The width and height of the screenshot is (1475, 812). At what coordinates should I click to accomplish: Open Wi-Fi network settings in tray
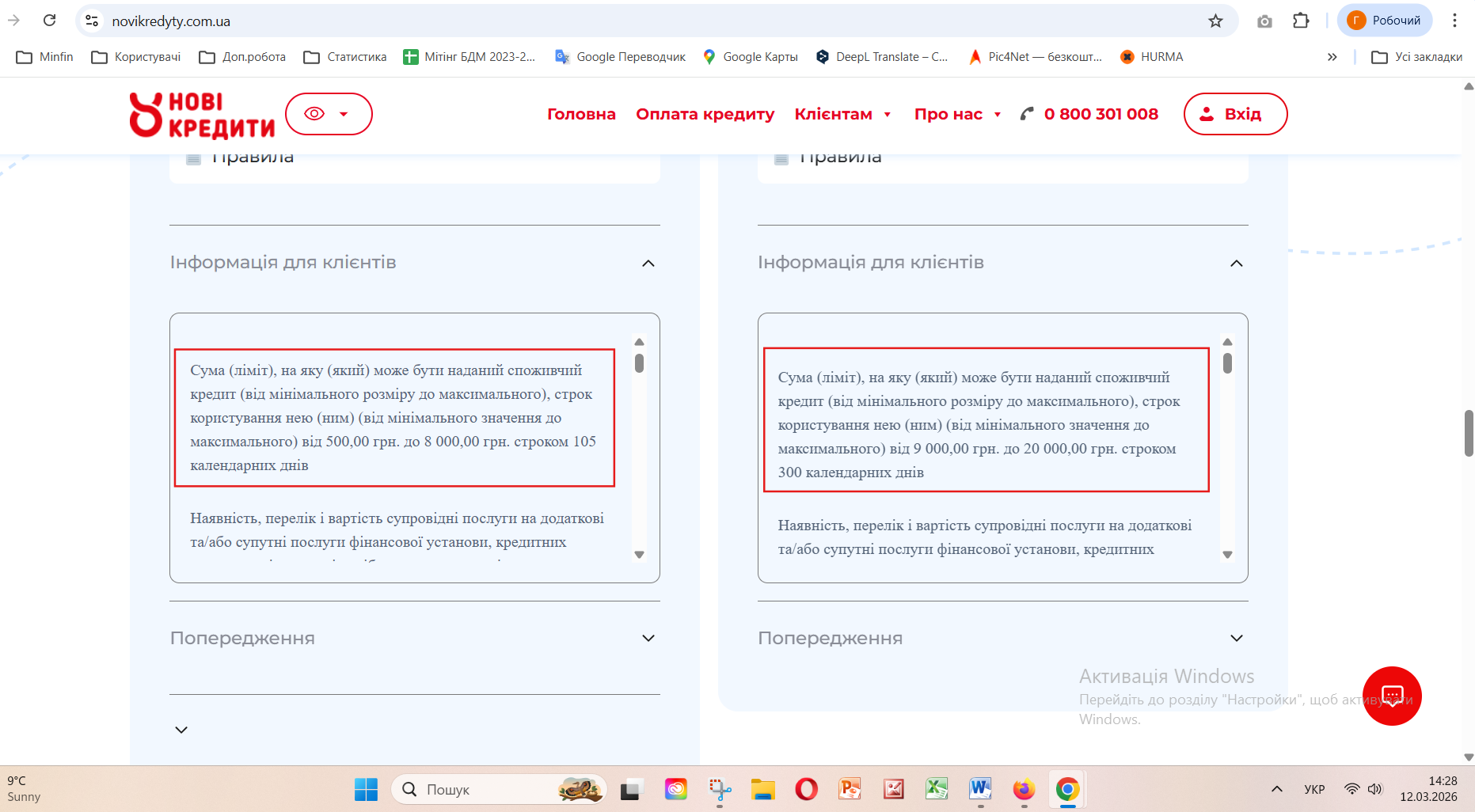point(1352,789)
